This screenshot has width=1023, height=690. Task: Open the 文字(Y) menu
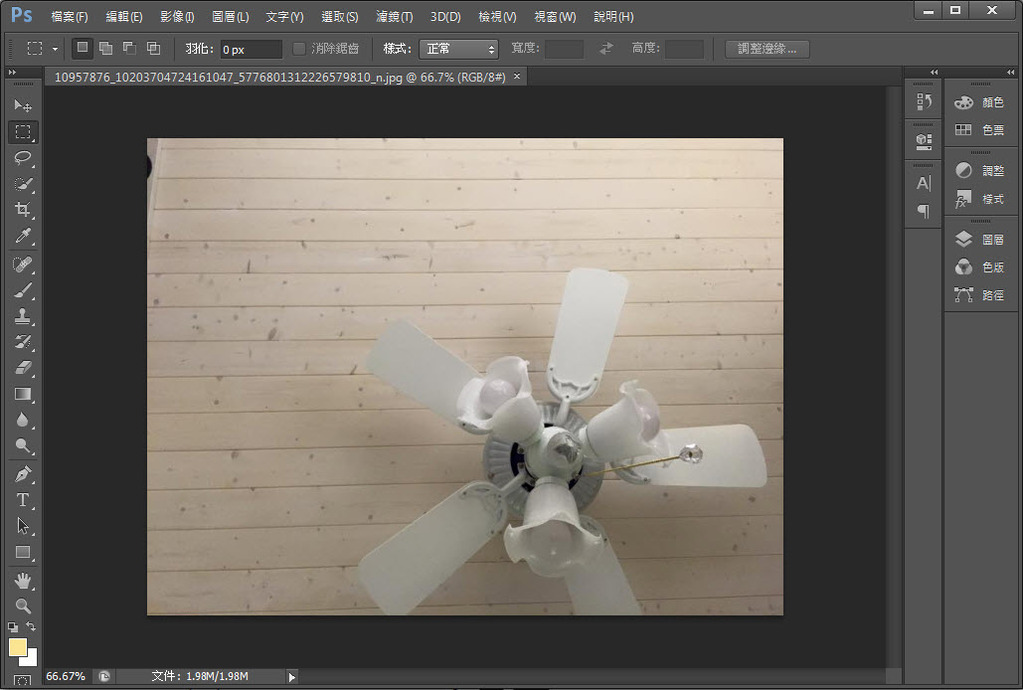pyautogui.click(x=284, y=17)
